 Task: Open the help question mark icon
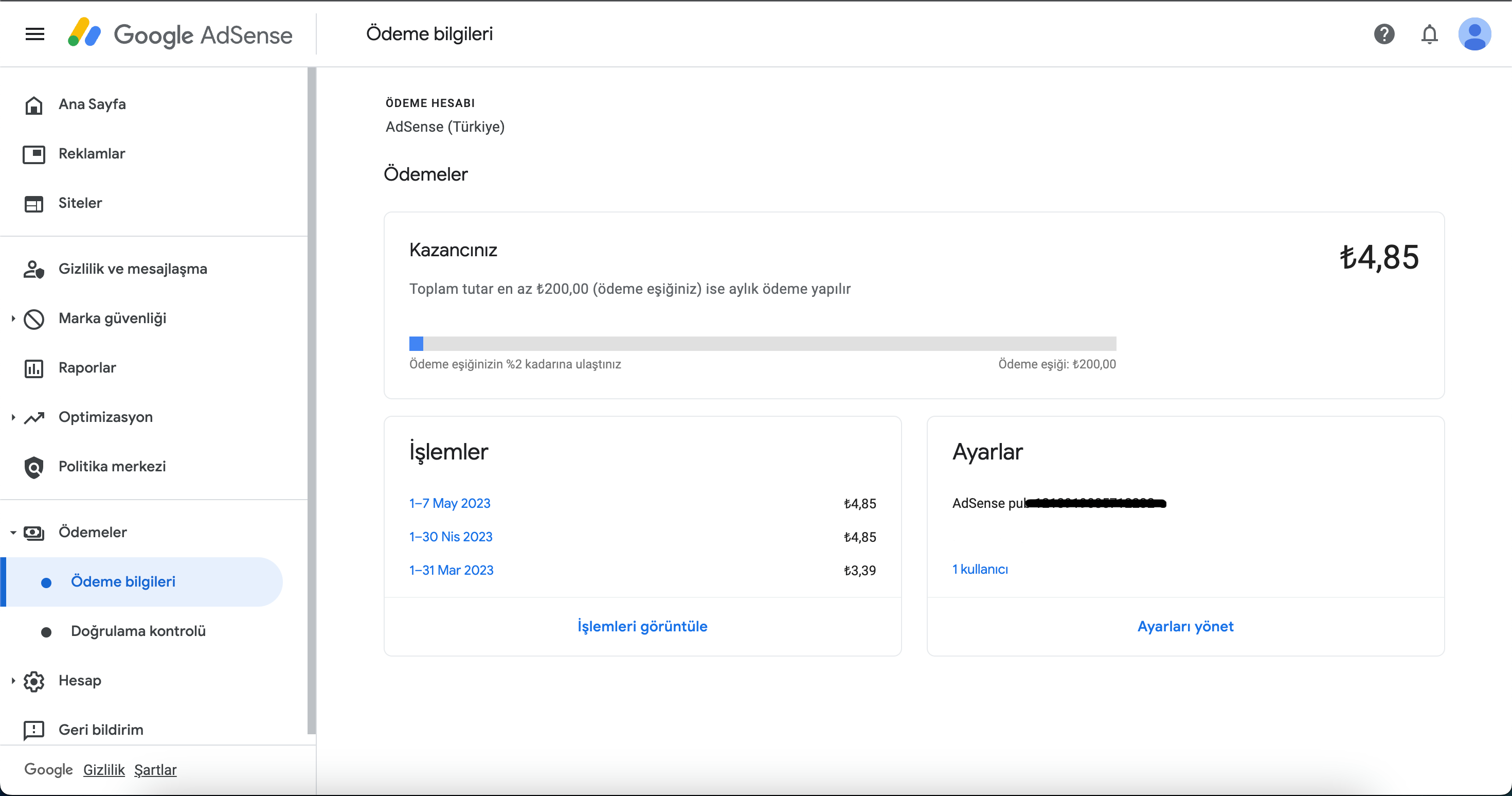point(1384,34)
